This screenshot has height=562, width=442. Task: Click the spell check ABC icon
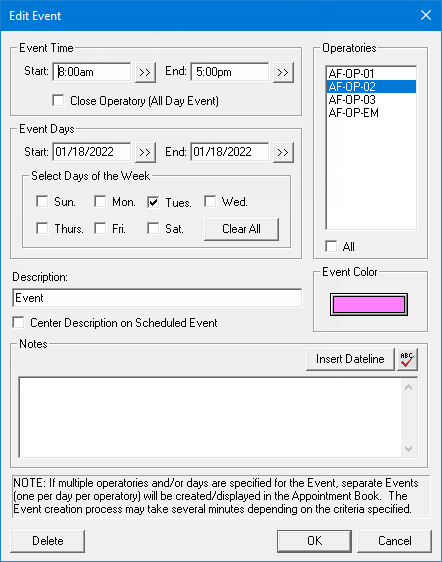[407, 359]
